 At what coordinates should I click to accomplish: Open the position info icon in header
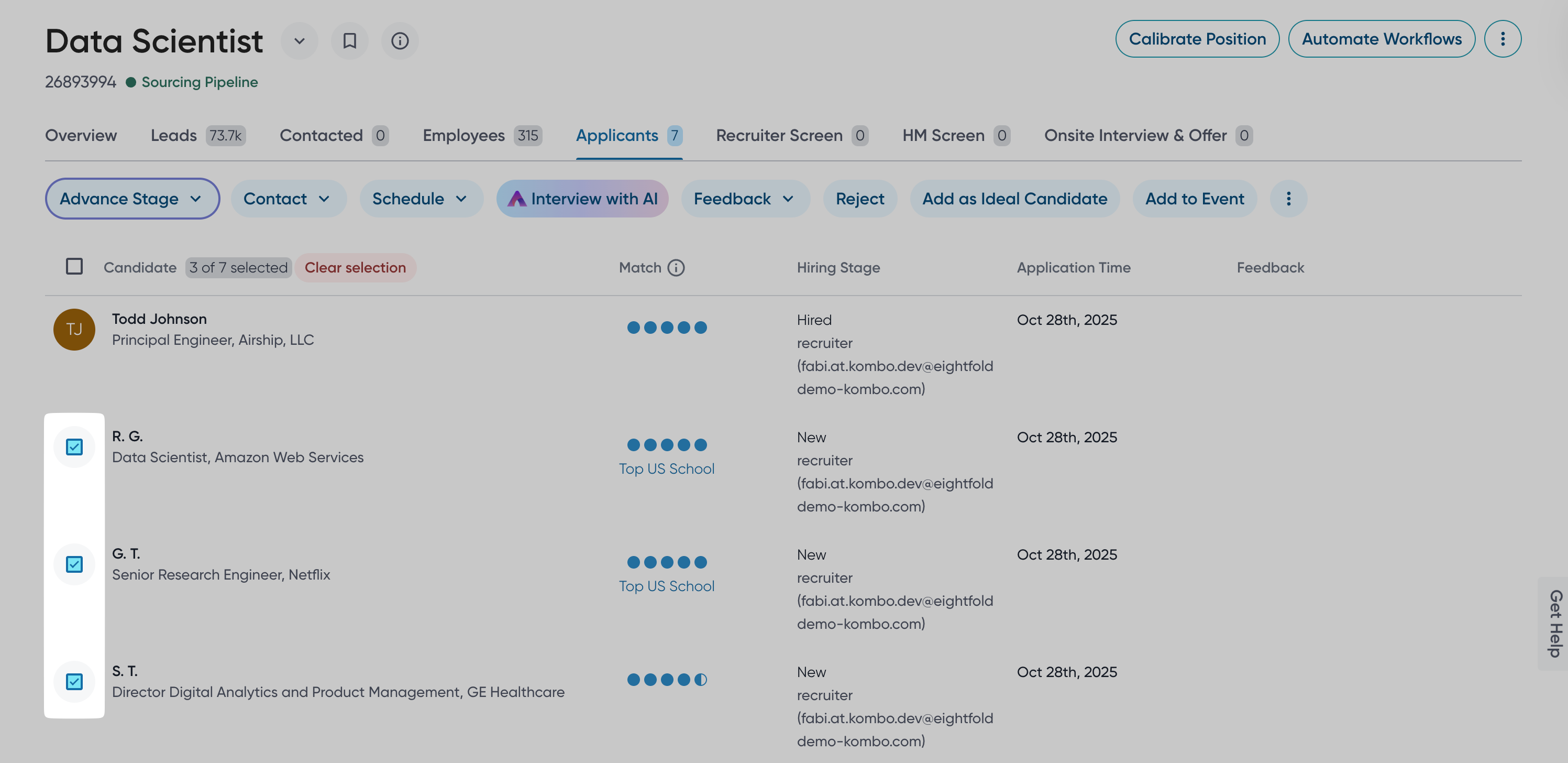click(399, 41)
